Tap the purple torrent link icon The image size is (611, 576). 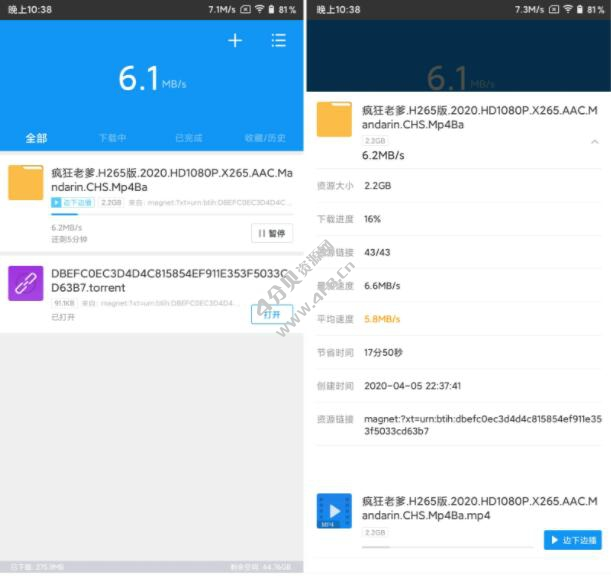point(26,283)
